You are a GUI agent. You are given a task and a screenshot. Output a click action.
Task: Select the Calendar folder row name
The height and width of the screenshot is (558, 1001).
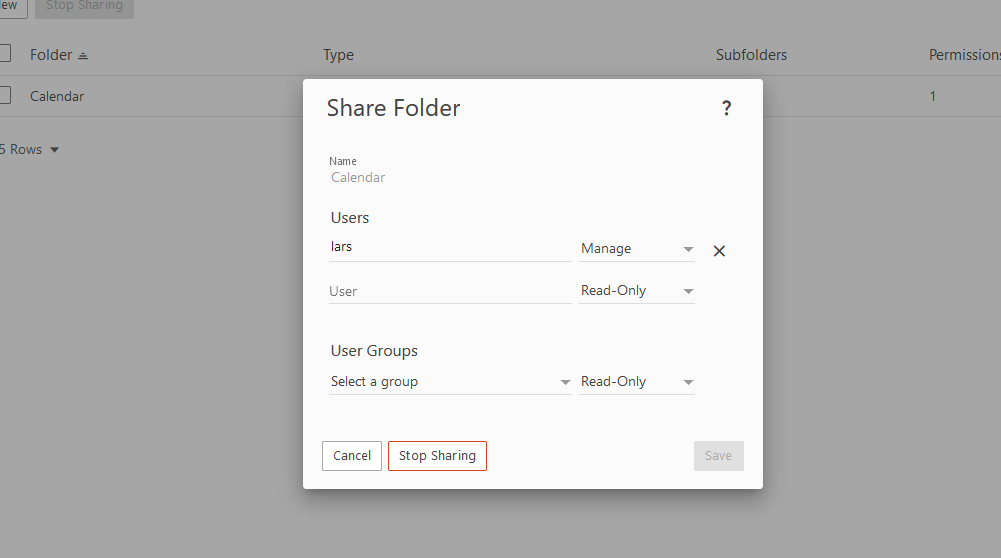click(x=57, y=97)
